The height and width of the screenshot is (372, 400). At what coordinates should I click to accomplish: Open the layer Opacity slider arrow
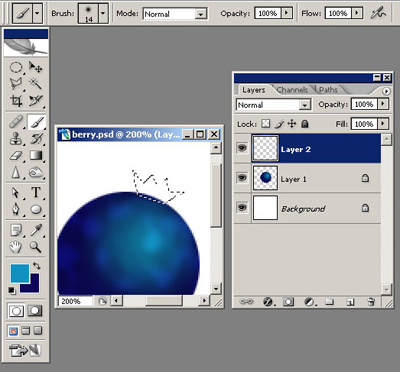[x=383, y=104]
